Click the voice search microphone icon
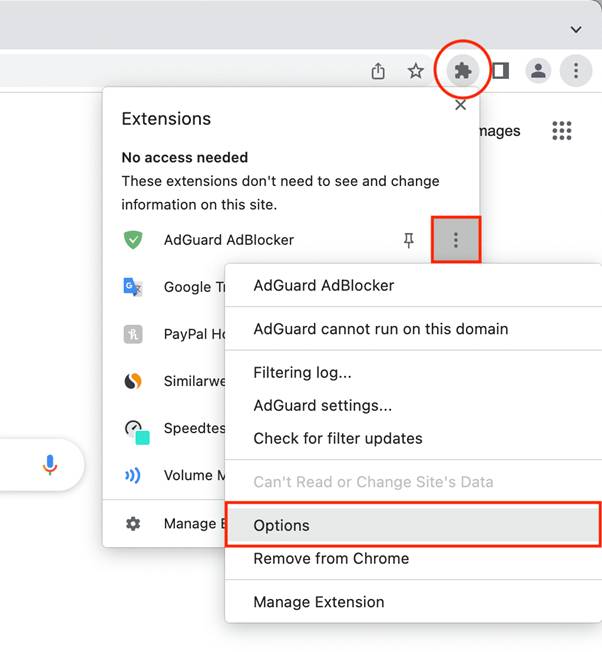The width and height of the screenshot is (602, 652). pos(49,465)
